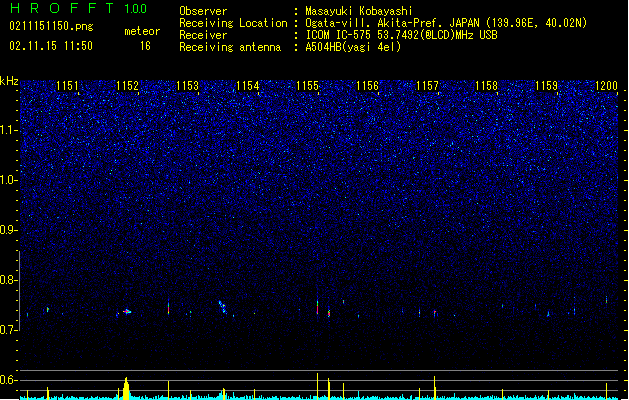Click the meteor echo just after 1157
Image resolution: width=629 pixels, height=400 pixels.
(434, 313)
